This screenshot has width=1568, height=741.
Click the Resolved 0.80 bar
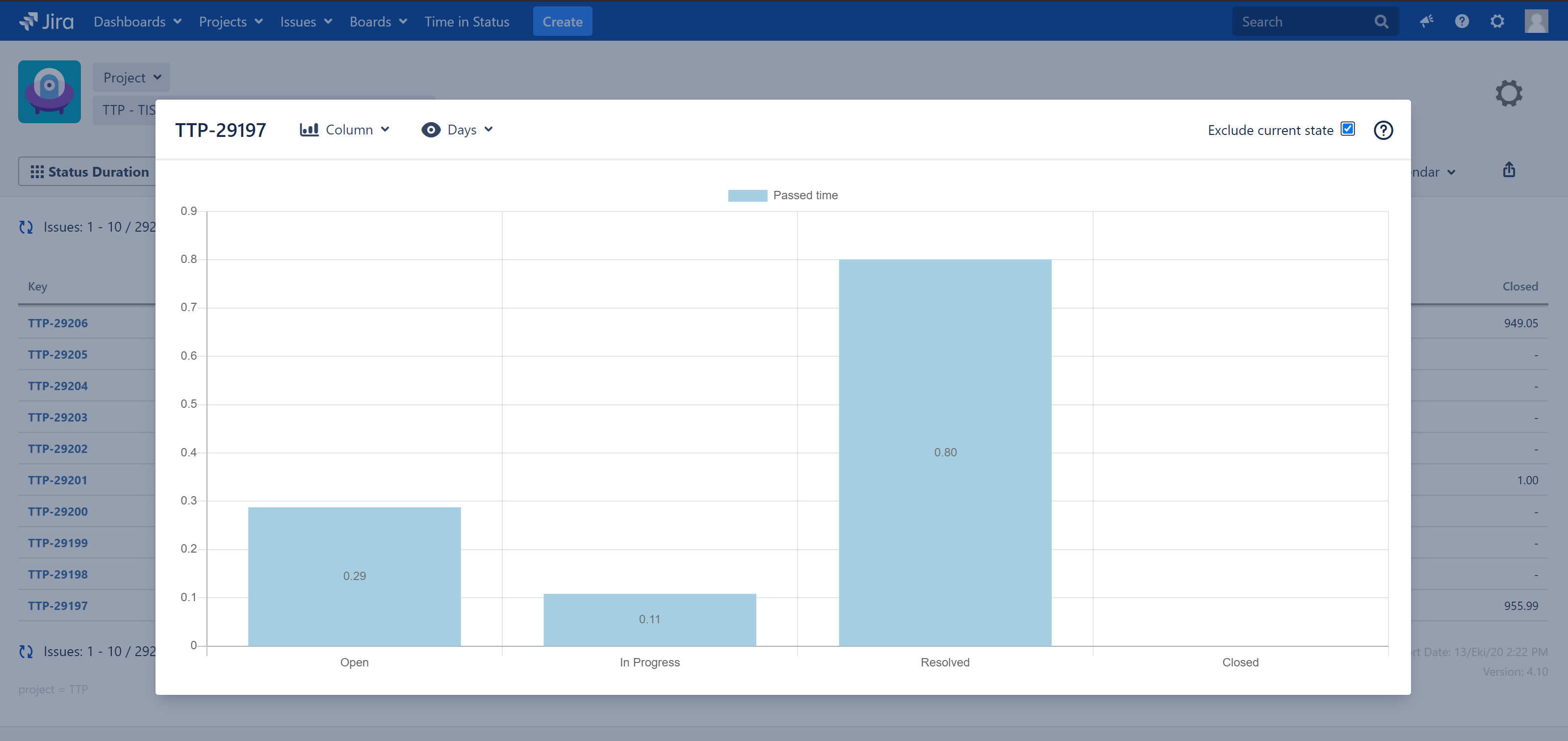pyautogui.click(x=945, y=452)
